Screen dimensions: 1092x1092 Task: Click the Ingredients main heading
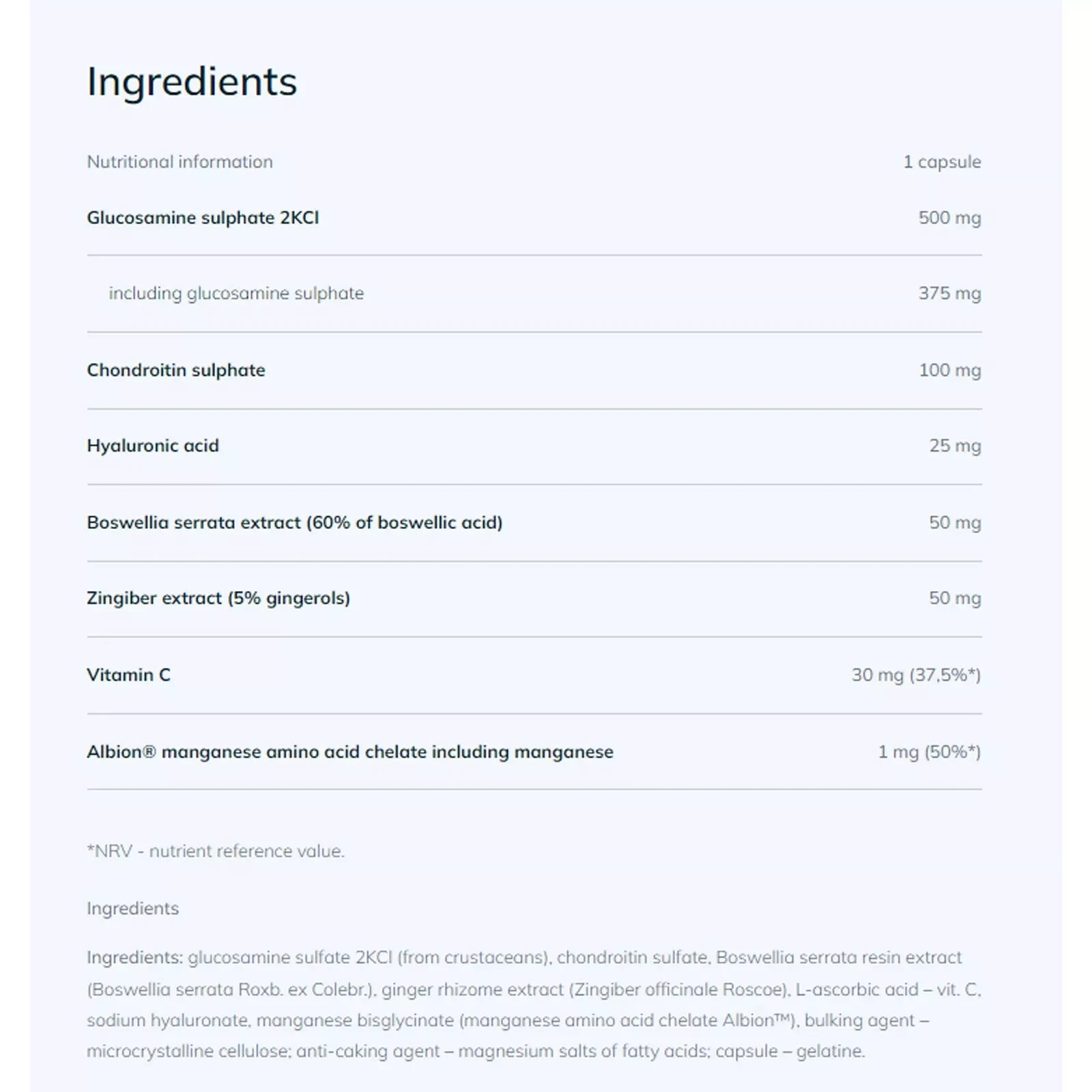(x=192, y=82)
